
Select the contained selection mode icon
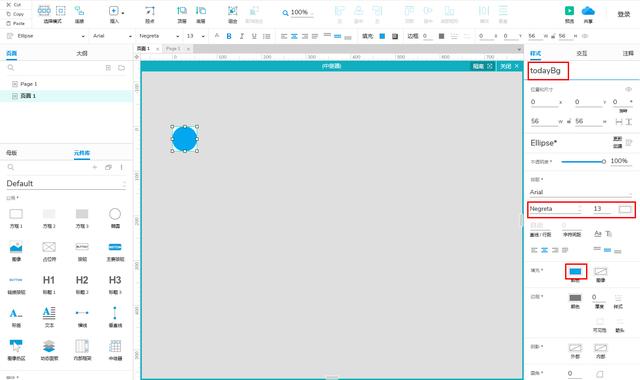(60, 11)
